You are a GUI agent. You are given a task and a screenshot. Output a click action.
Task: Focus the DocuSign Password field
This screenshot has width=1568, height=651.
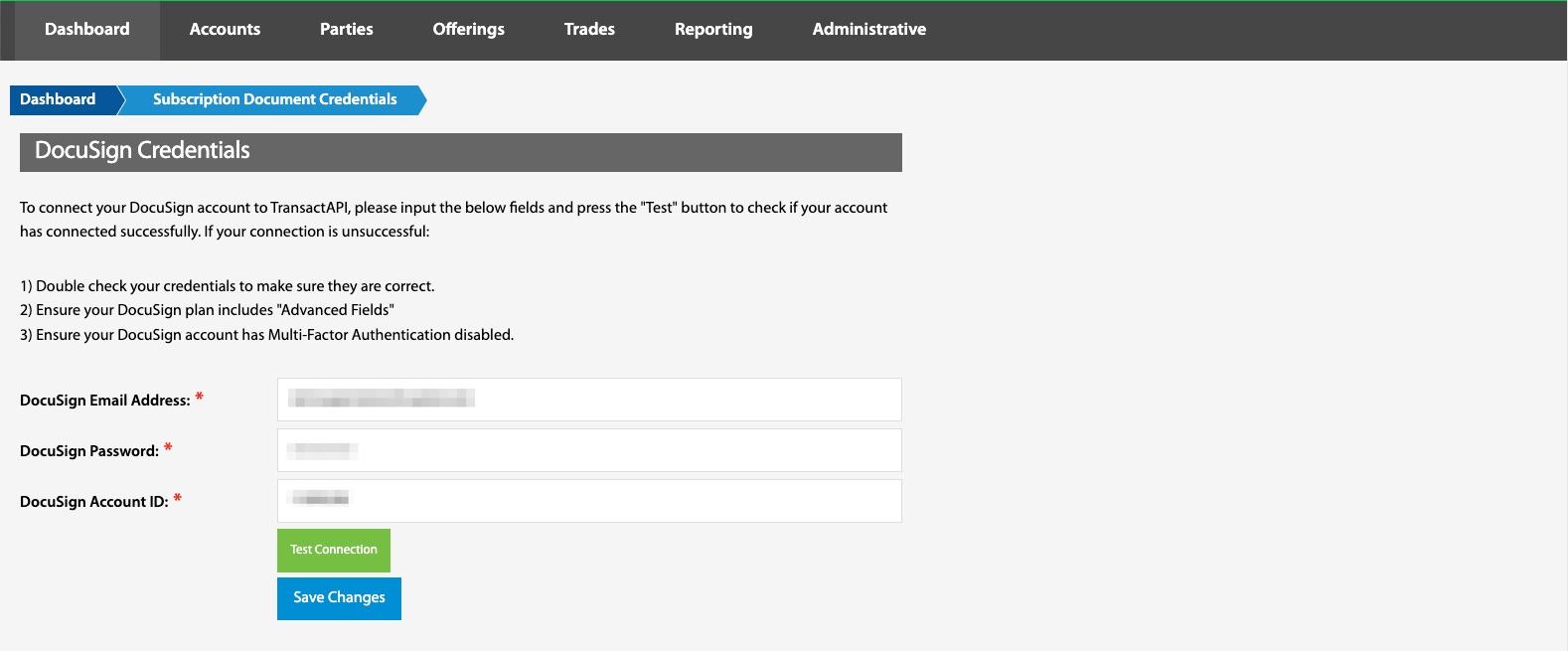(589, 450)
